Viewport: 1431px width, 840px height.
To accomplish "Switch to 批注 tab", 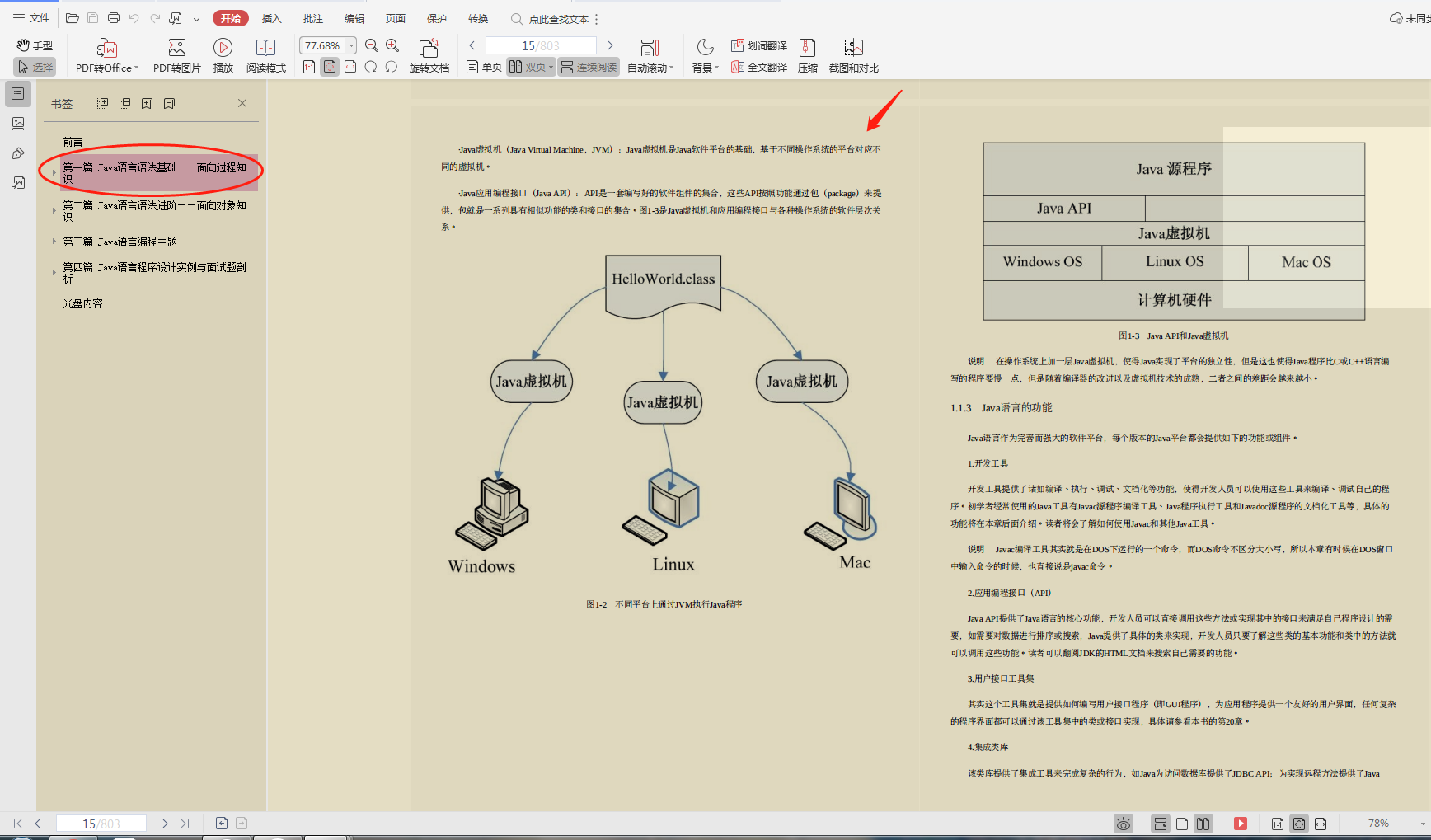I will (x=313, y=18).
